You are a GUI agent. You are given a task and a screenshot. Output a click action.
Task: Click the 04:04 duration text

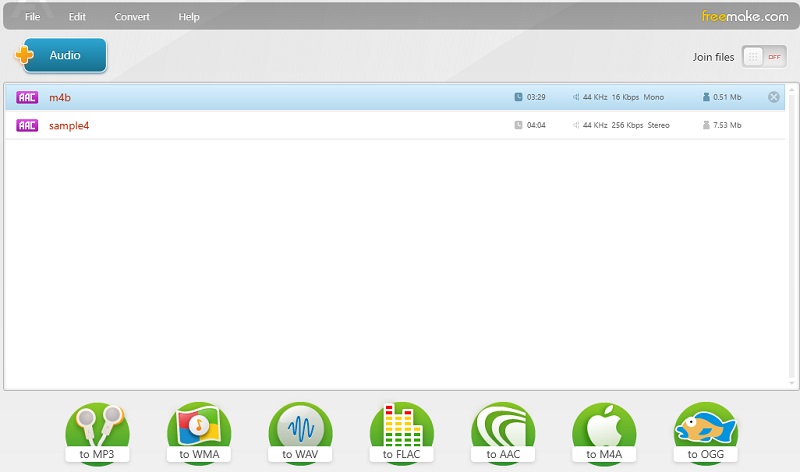point(536,125)
